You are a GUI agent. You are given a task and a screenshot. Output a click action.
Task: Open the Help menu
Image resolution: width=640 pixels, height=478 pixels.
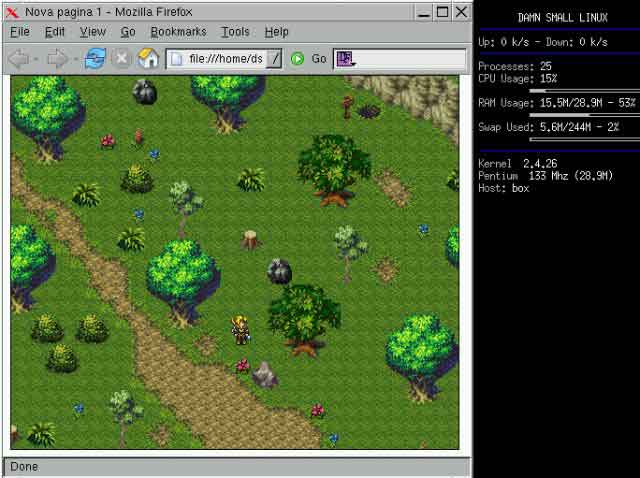pos(276,32)
